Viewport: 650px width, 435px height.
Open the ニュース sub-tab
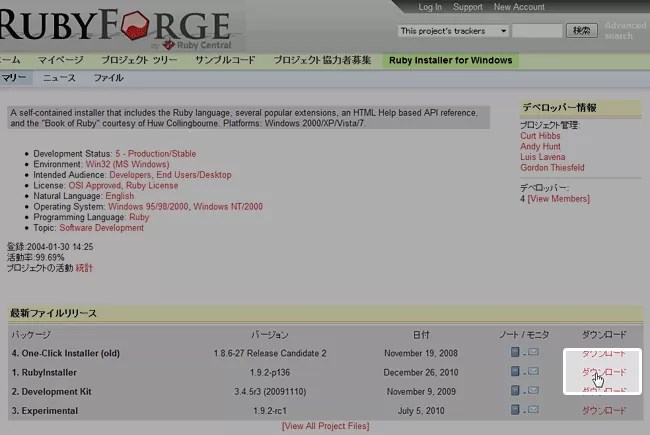click(x=59, y=78)
